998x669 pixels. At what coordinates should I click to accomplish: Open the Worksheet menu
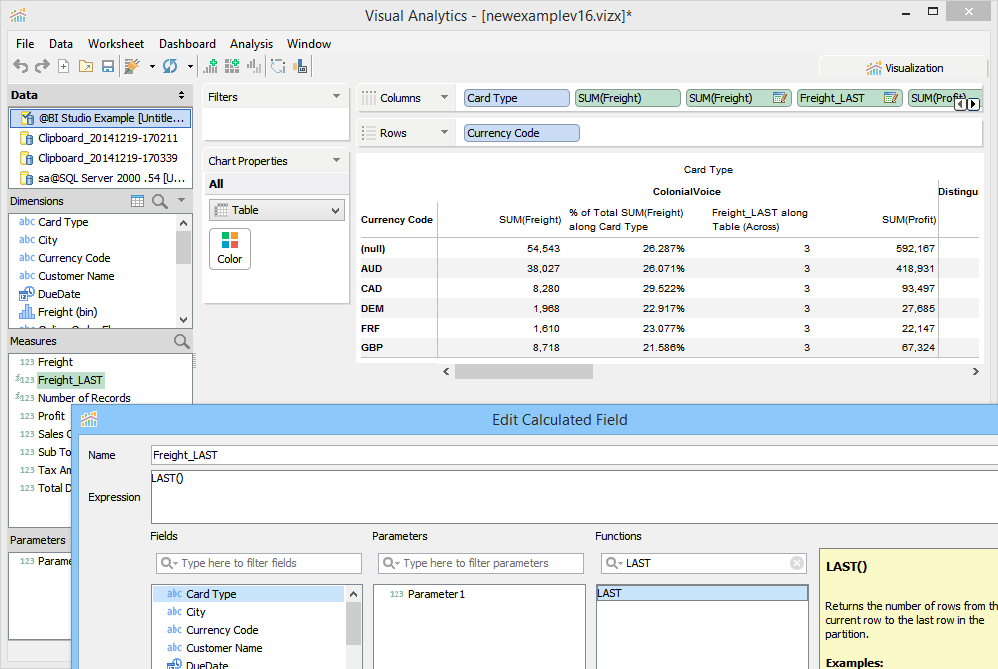[x=115, y=44]
